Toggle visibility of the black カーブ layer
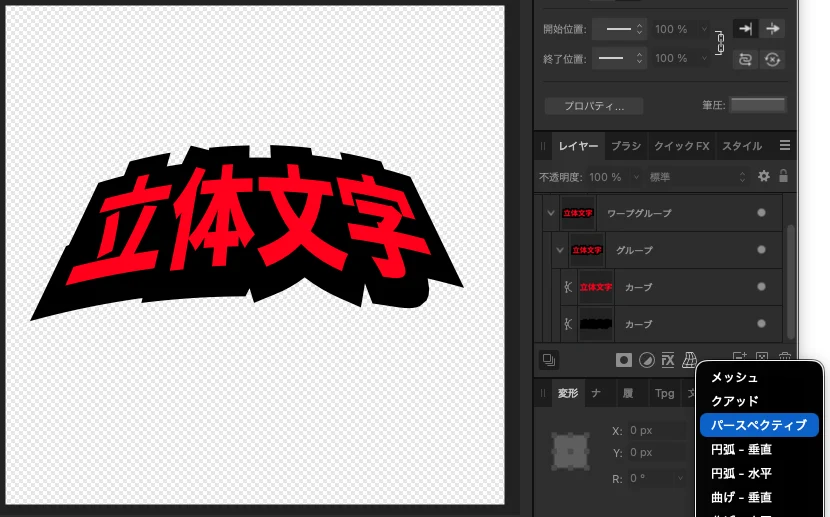 pyautogui.click(x=761, y=324)
